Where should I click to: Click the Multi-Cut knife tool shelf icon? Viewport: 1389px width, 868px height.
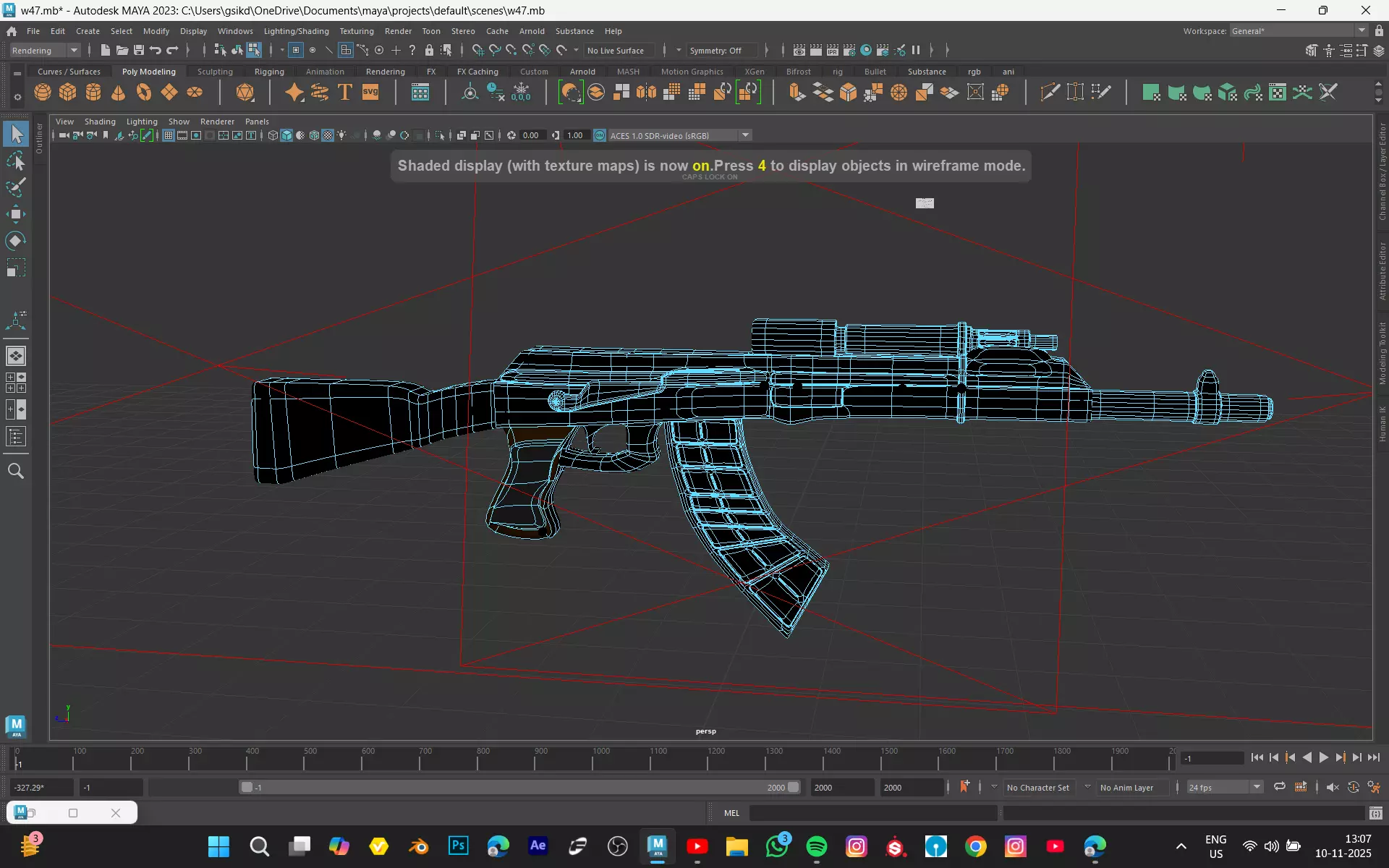[1050, 93]
